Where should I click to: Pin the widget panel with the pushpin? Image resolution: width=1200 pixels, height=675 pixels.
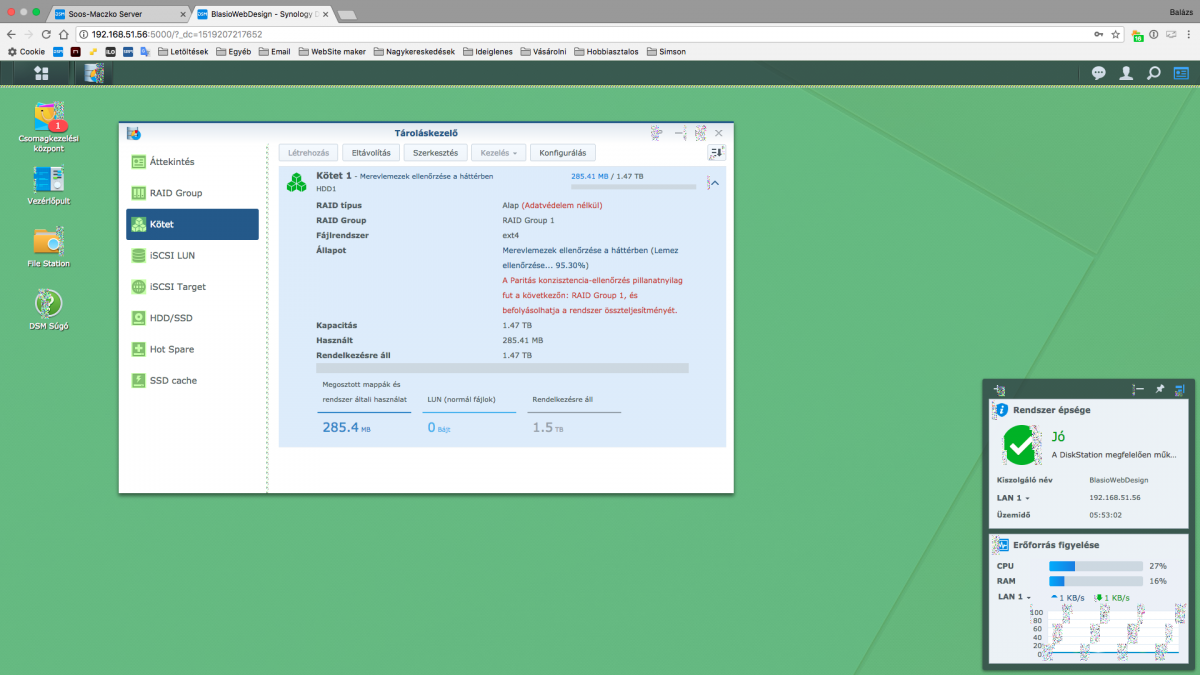[x=1160, y=389]
